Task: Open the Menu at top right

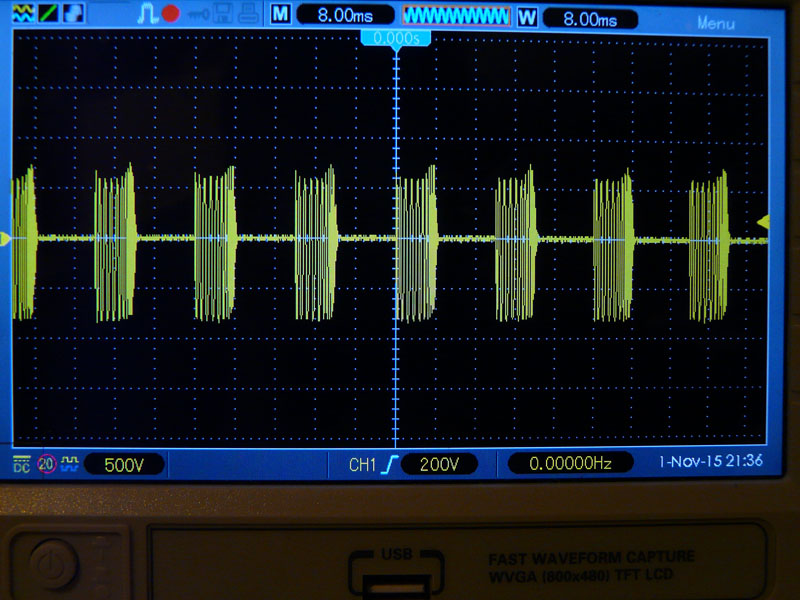Action: click(715, 22)
